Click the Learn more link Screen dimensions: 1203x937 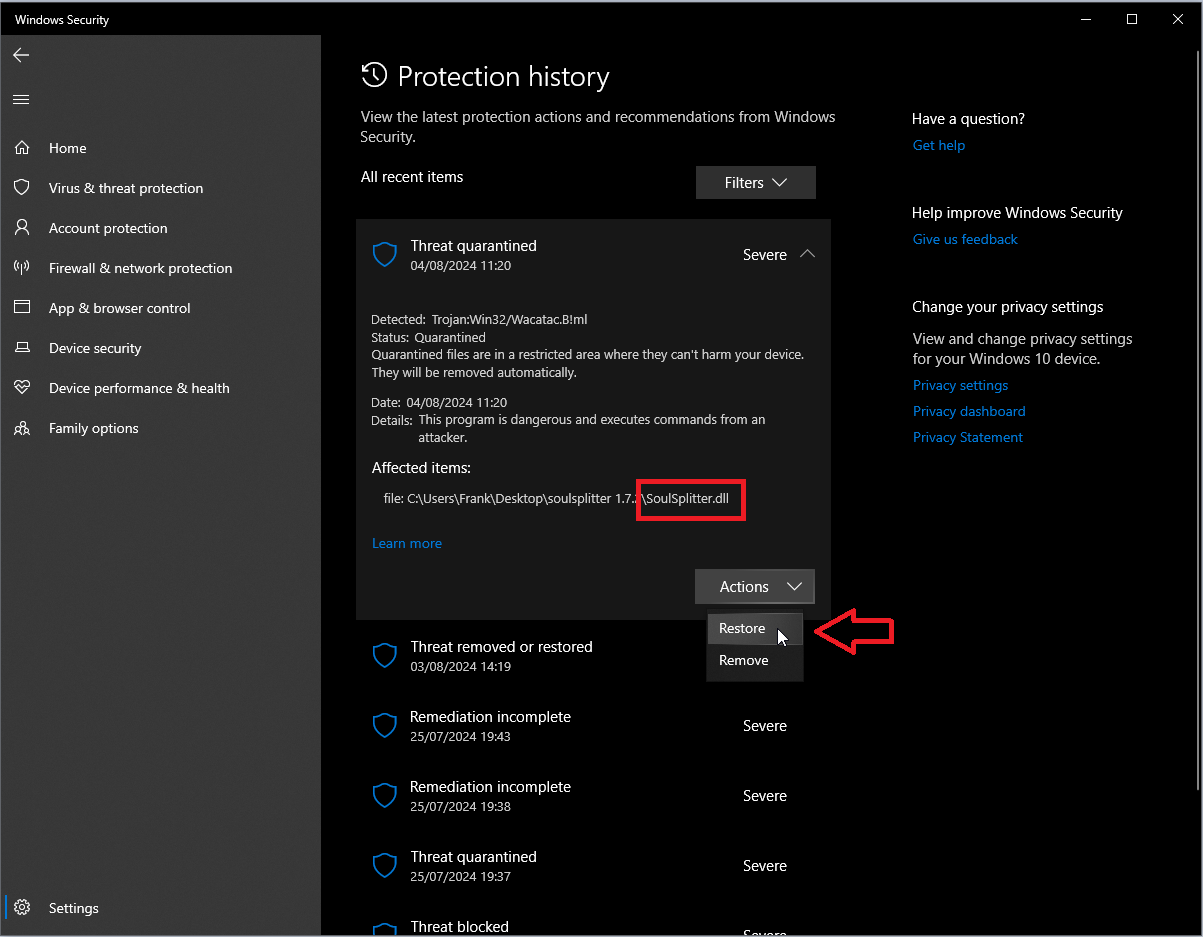point(407,543)
